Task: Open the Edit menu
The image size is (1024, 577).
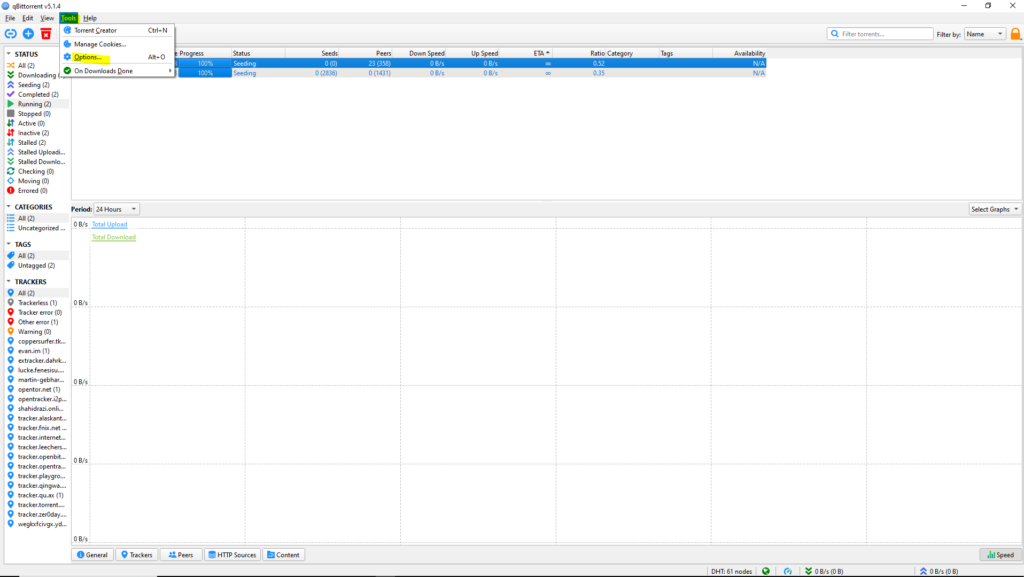Action: [27, 18]
